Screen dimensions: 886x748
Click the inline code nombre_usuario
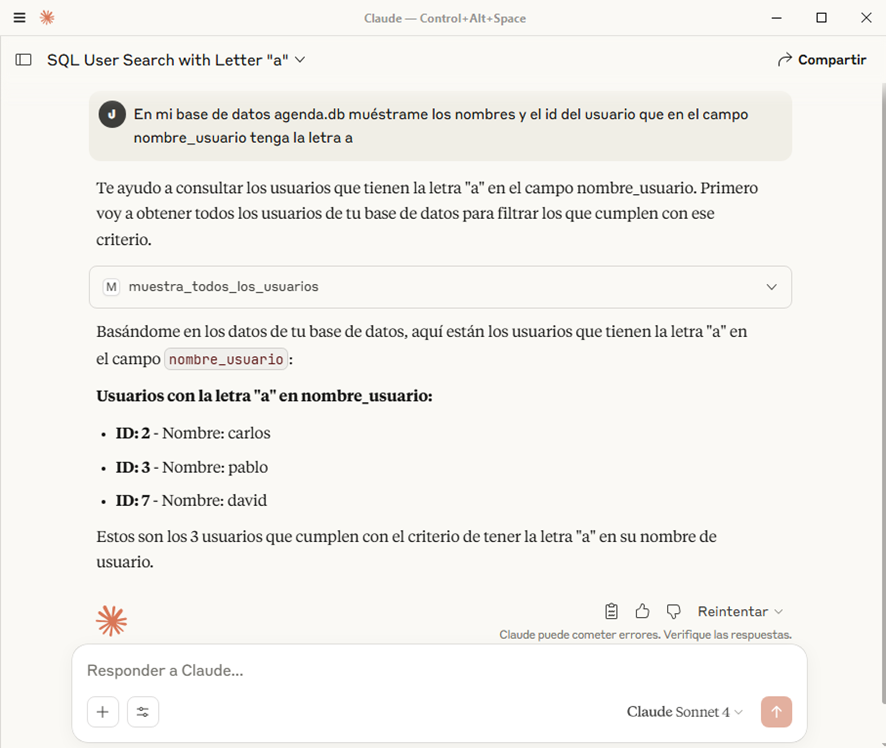pyautogui.click(x=227, y=360)
